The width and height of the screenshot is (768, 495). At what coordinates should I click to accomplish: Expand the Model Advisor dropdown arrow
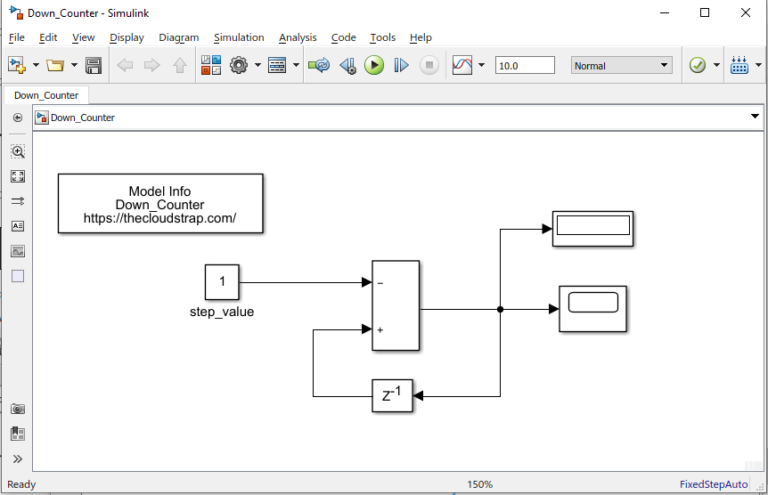pos(717,65)
